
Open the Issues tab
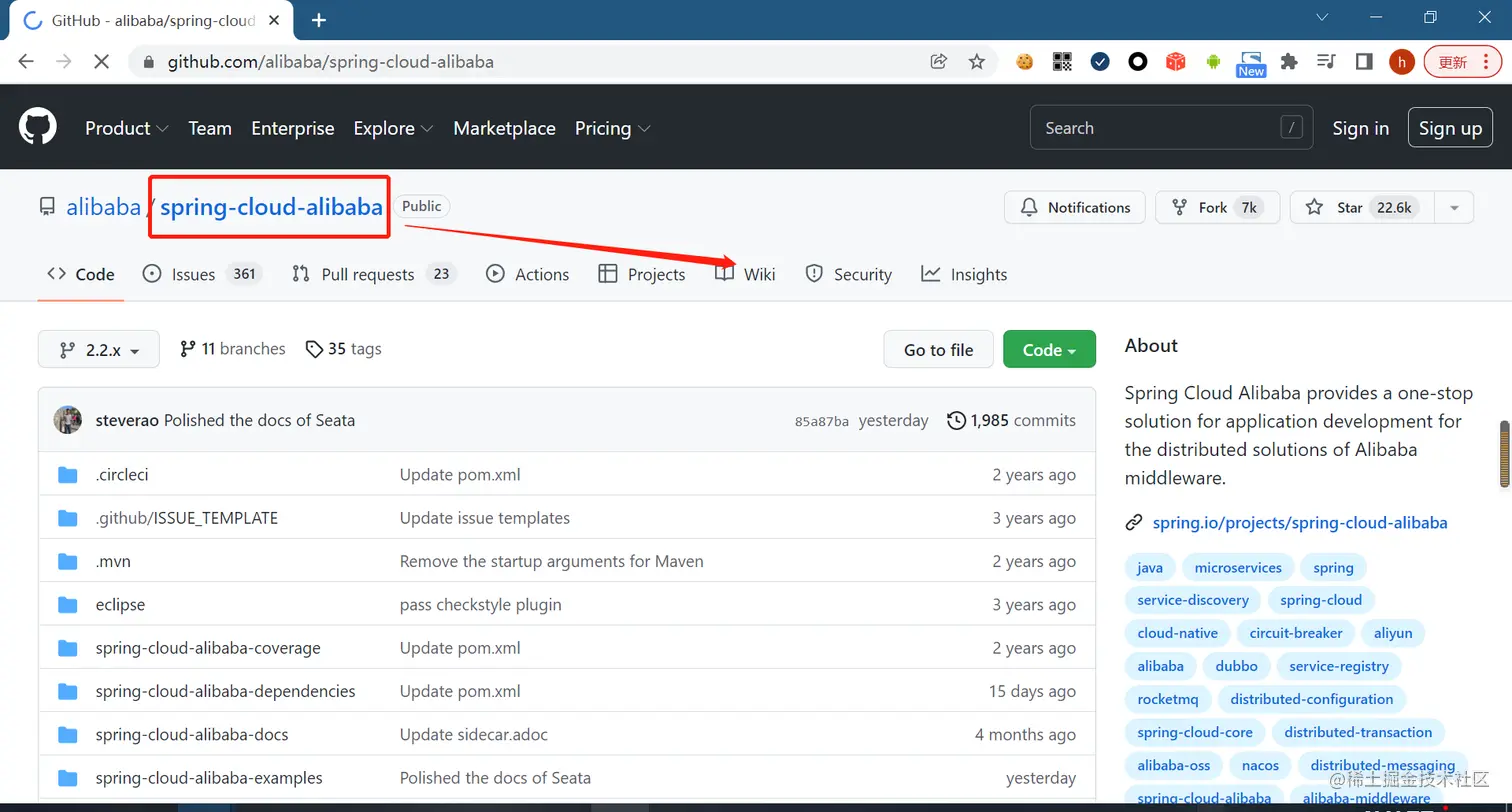(x=202, y=274)
